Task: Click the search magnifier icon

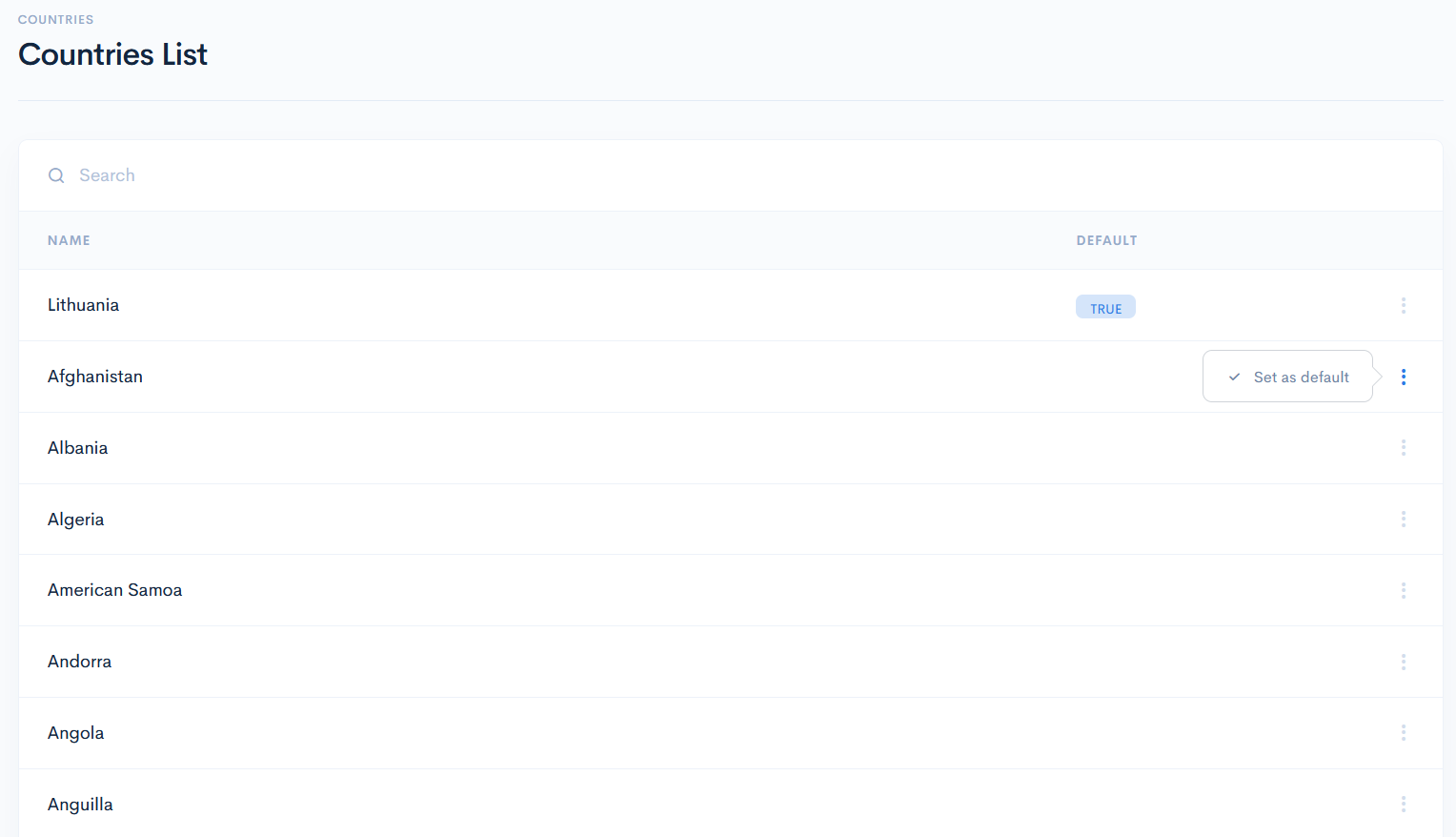Action: (x=56, y=175)
